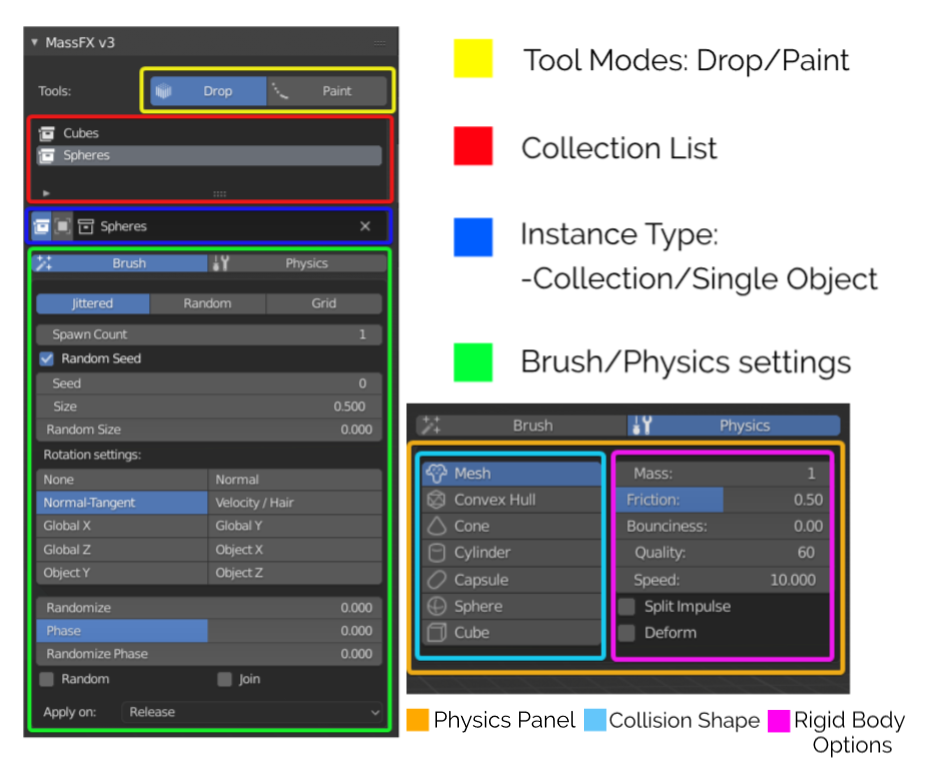Open the Brush settings tab
The image size is (933, 769).
(x=130, y=262)
